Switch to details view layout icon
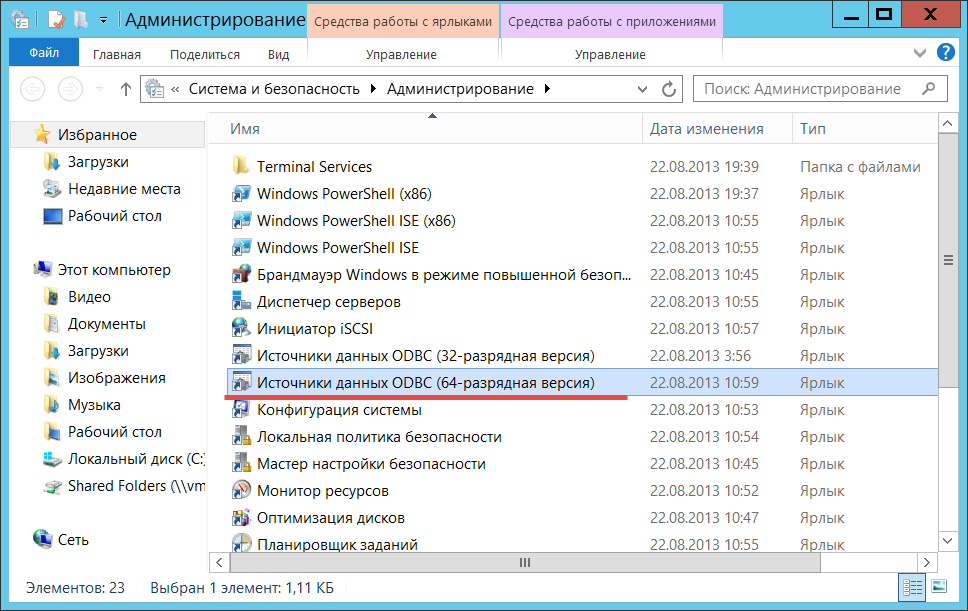 [x=912, y=587]
